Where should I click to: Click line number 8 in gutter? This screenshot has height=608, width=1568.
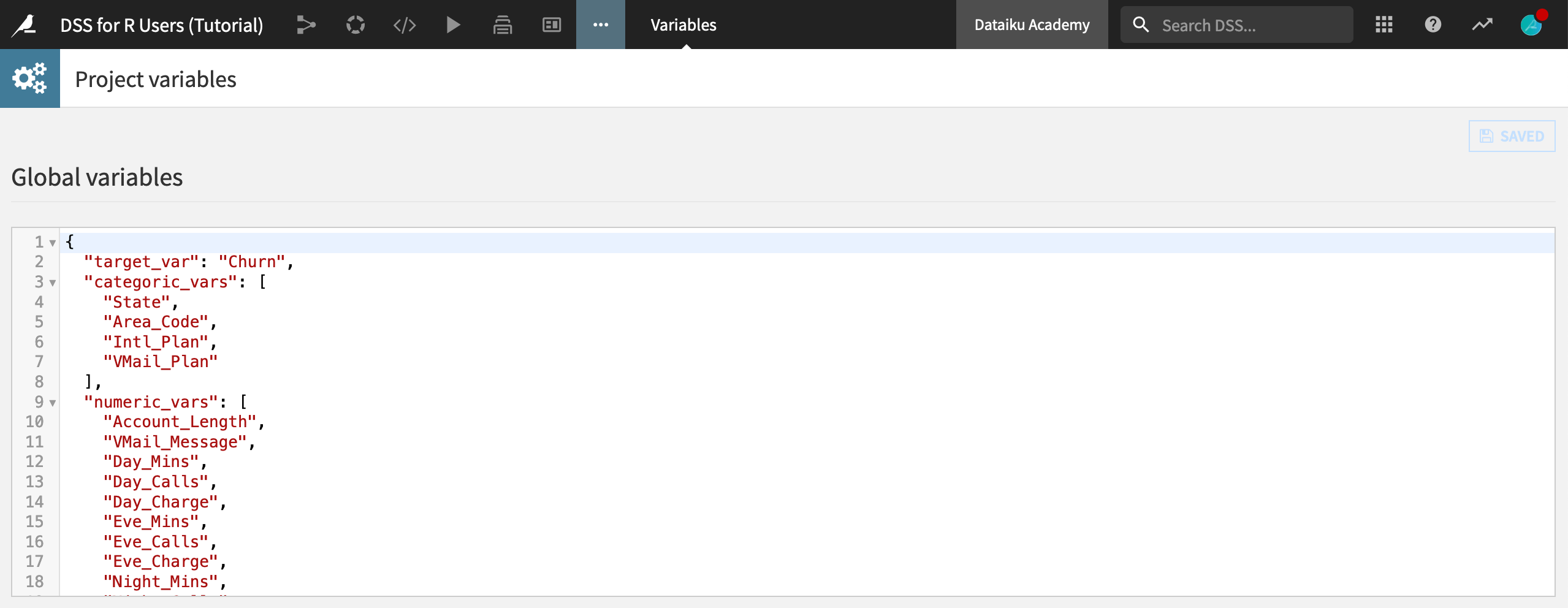tap(39, 382)
